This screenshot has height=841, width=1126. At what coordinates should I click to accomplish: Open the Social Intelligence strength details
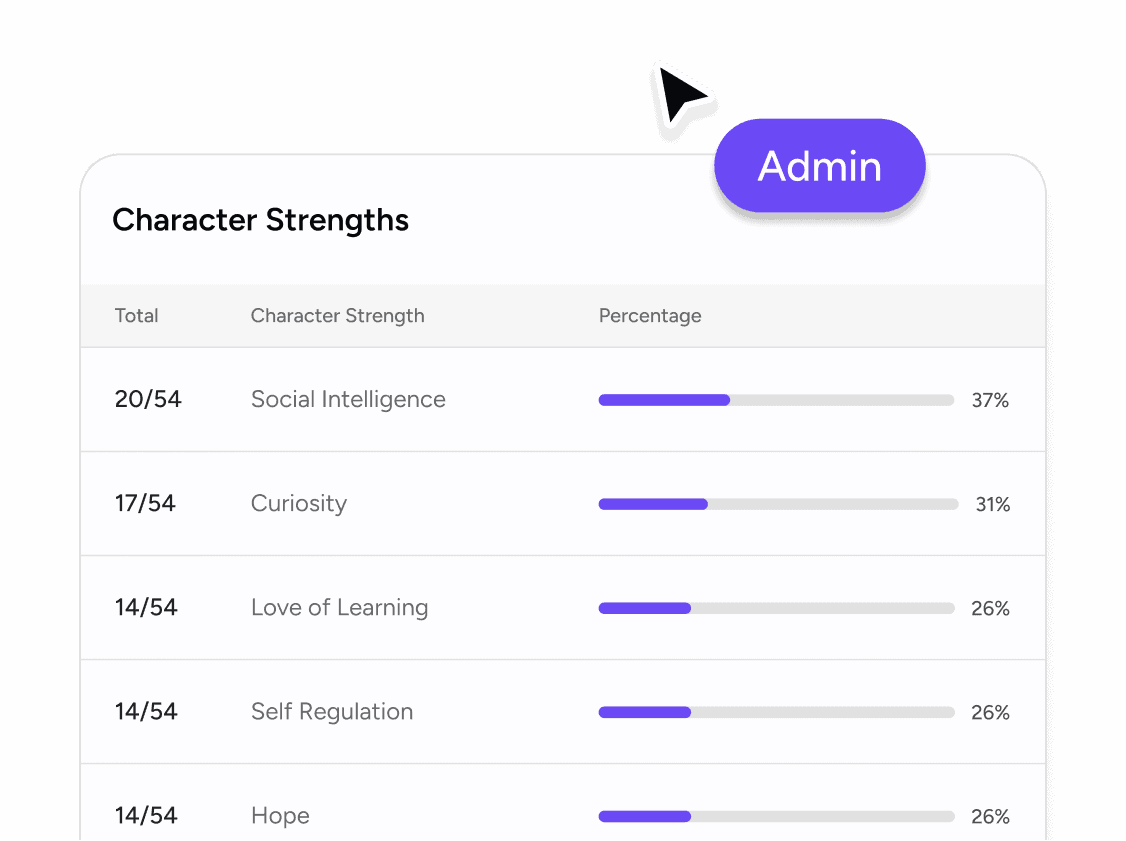click(x=347, y=399)
